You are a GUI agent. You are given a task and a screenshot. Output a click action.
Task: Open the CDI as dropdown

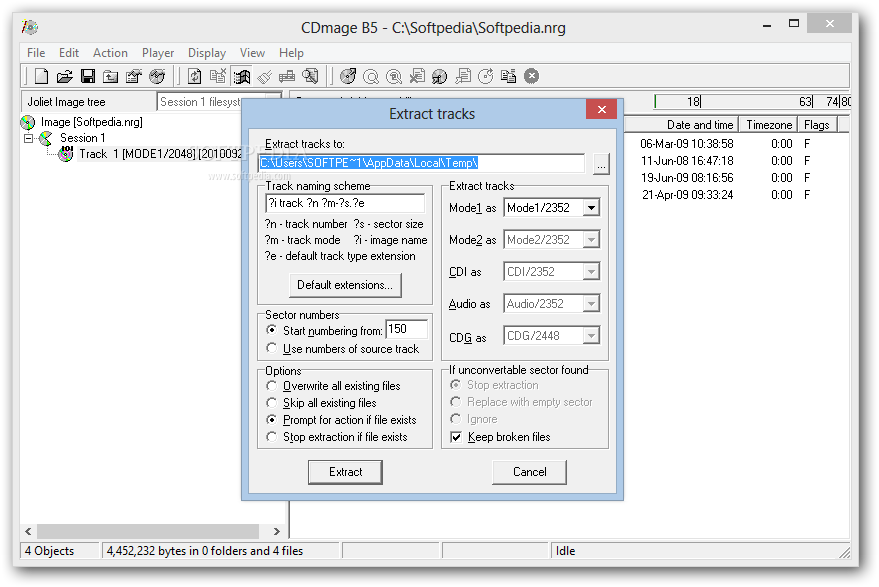click(591, 272)
